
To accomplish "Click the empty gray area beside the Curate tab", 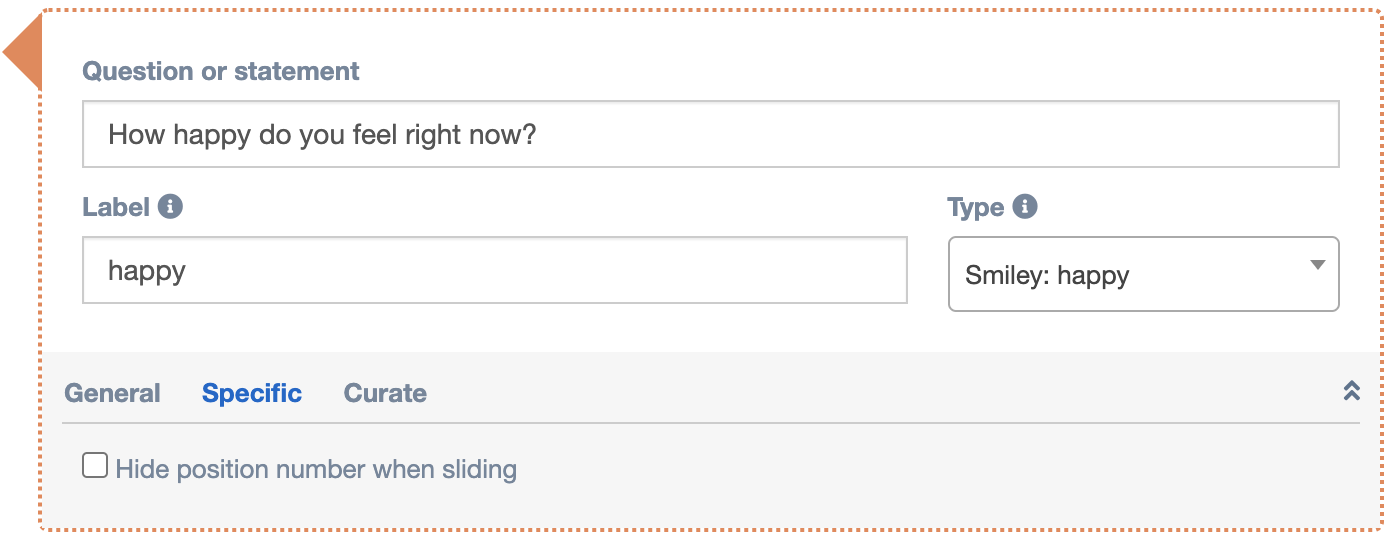I will tap(850, 393).
